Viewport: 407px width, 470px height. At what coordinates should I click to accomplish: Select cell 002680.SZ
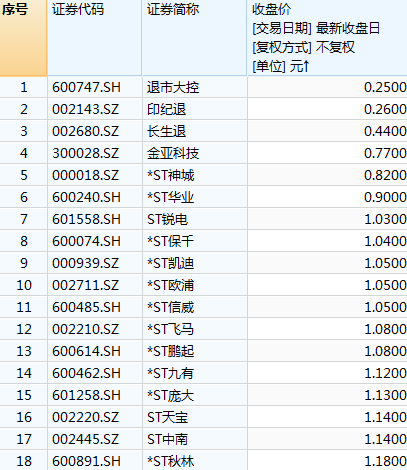pyautogui.click(x=85, y=131)
